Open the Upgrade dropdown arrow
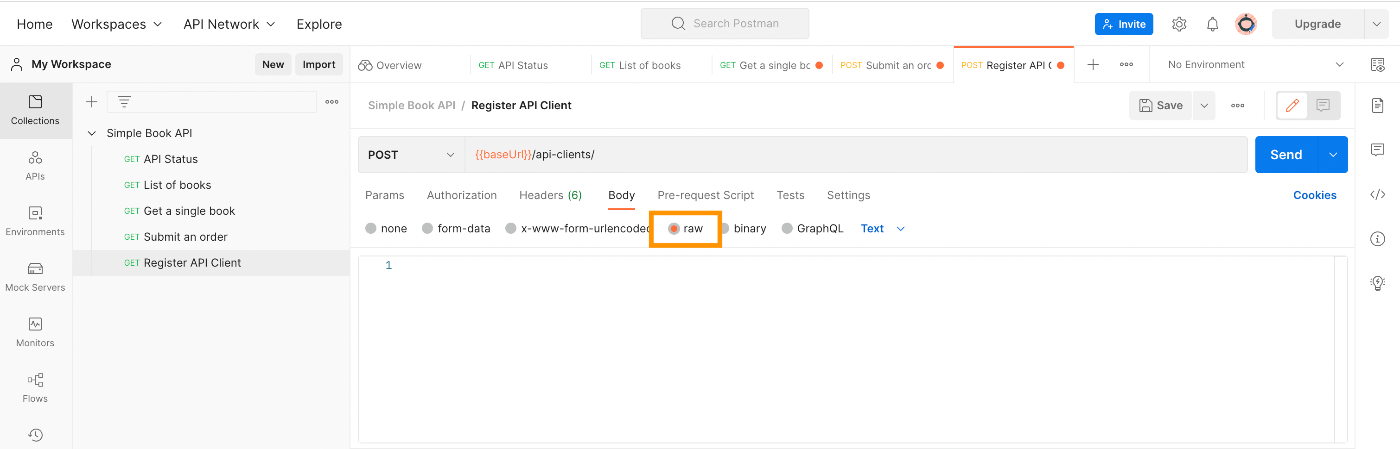Image resolution: width=1400 pixels, height=449 pixels. [x=1376, y=24]
